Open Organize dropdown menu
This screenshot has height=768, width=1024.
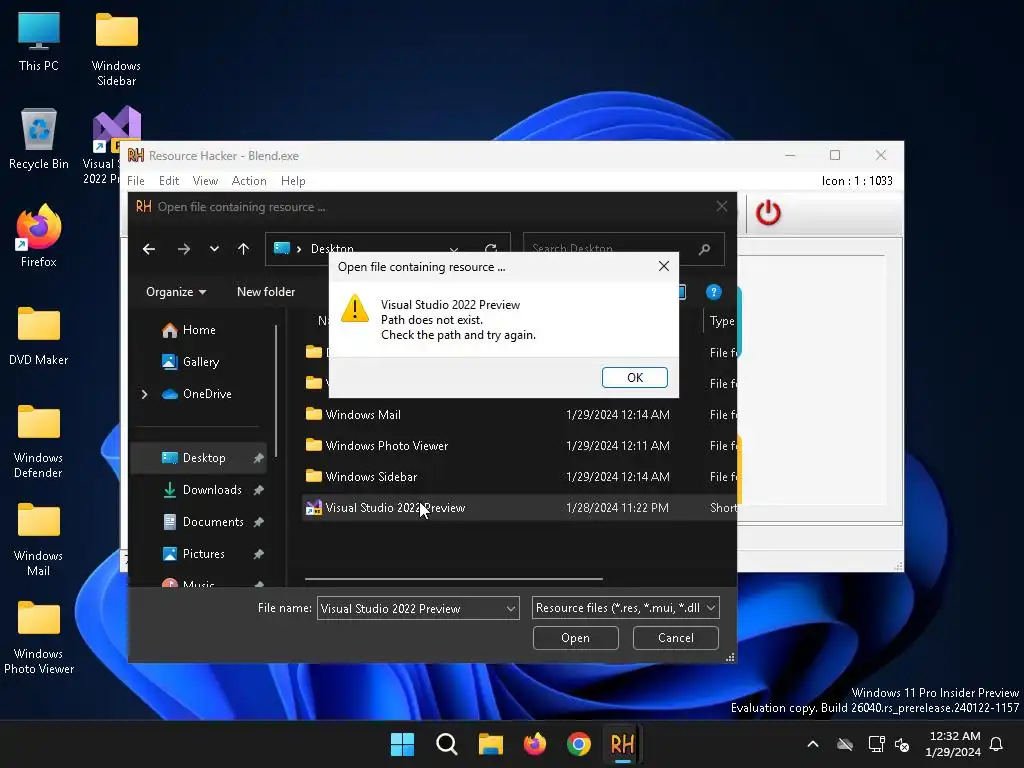pyautogui.click(x=176, y=292)
